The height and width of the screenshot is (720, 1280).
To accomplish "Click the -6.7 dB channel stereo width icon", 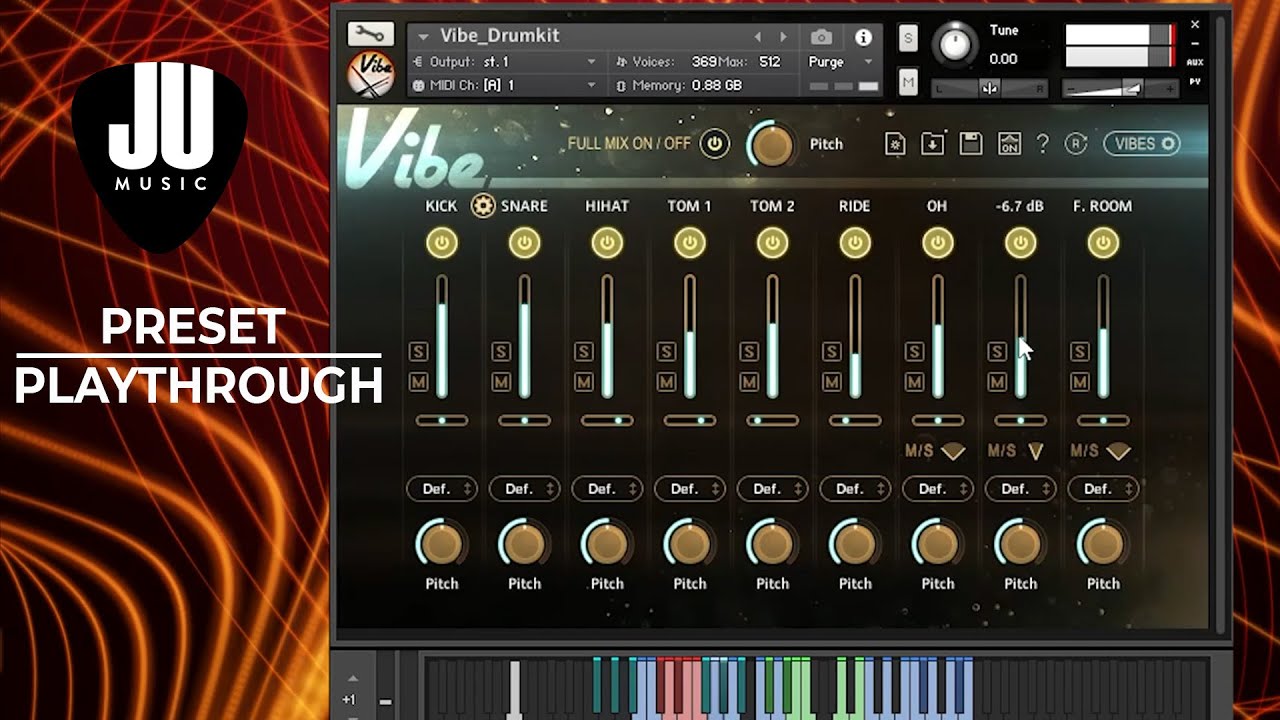I will coord(1036,452).
